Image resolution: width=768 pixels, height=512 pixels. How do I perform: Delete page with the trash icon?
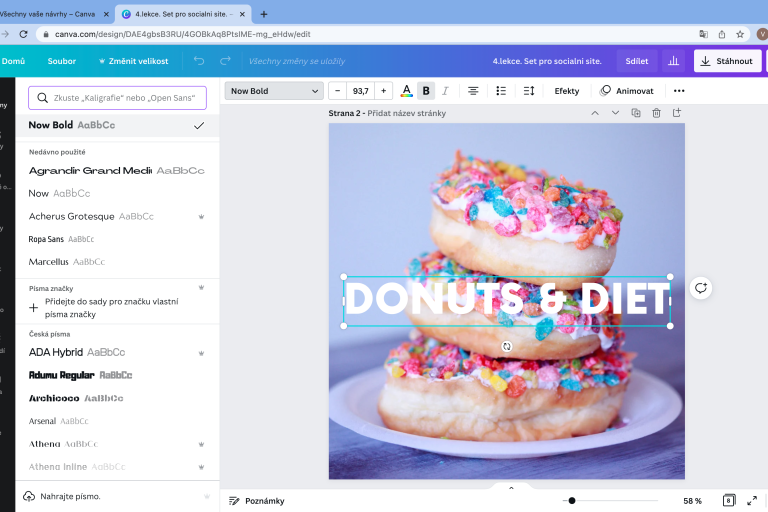656,113
